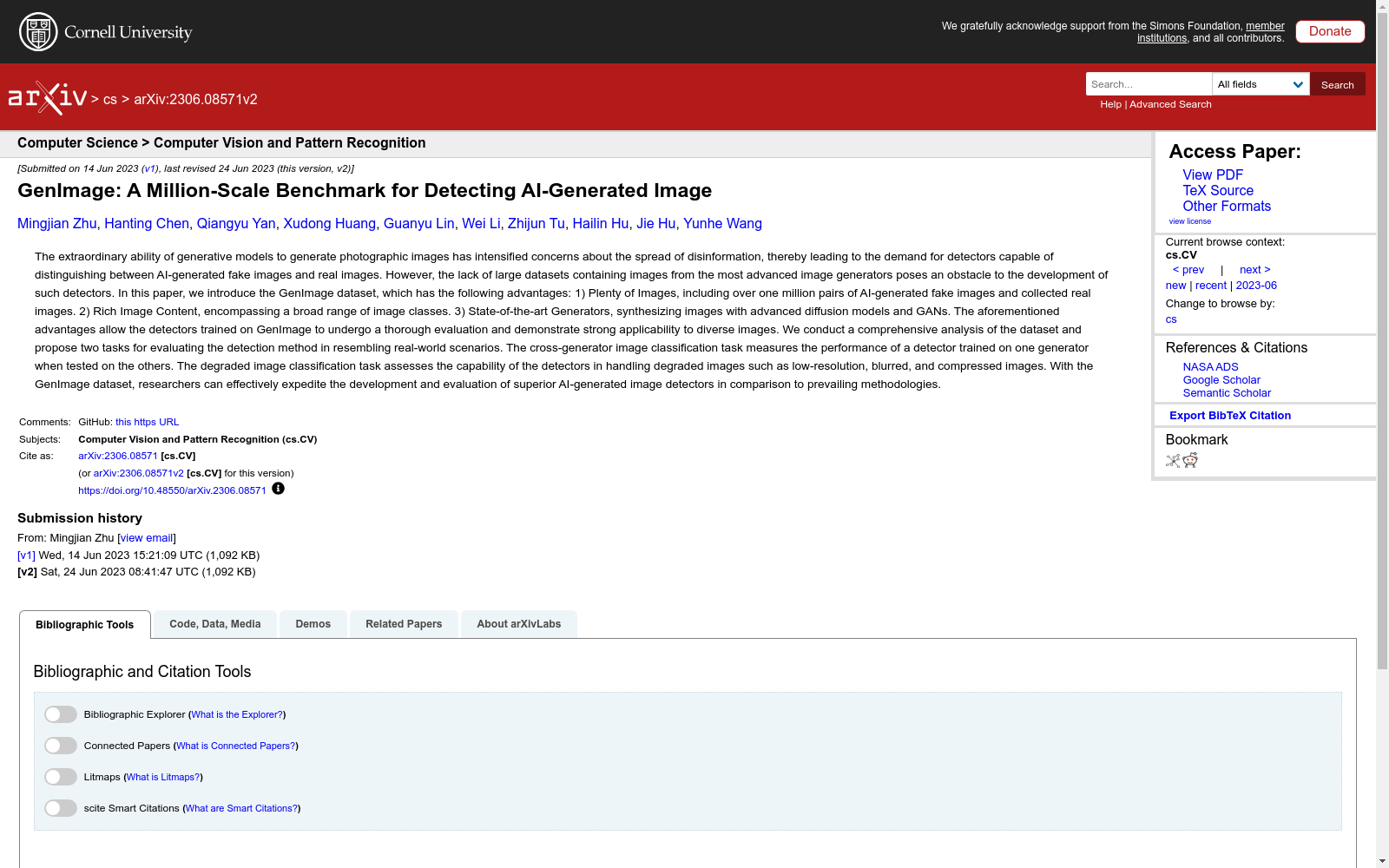Open the Related Papers tab

tap(403, 623)
